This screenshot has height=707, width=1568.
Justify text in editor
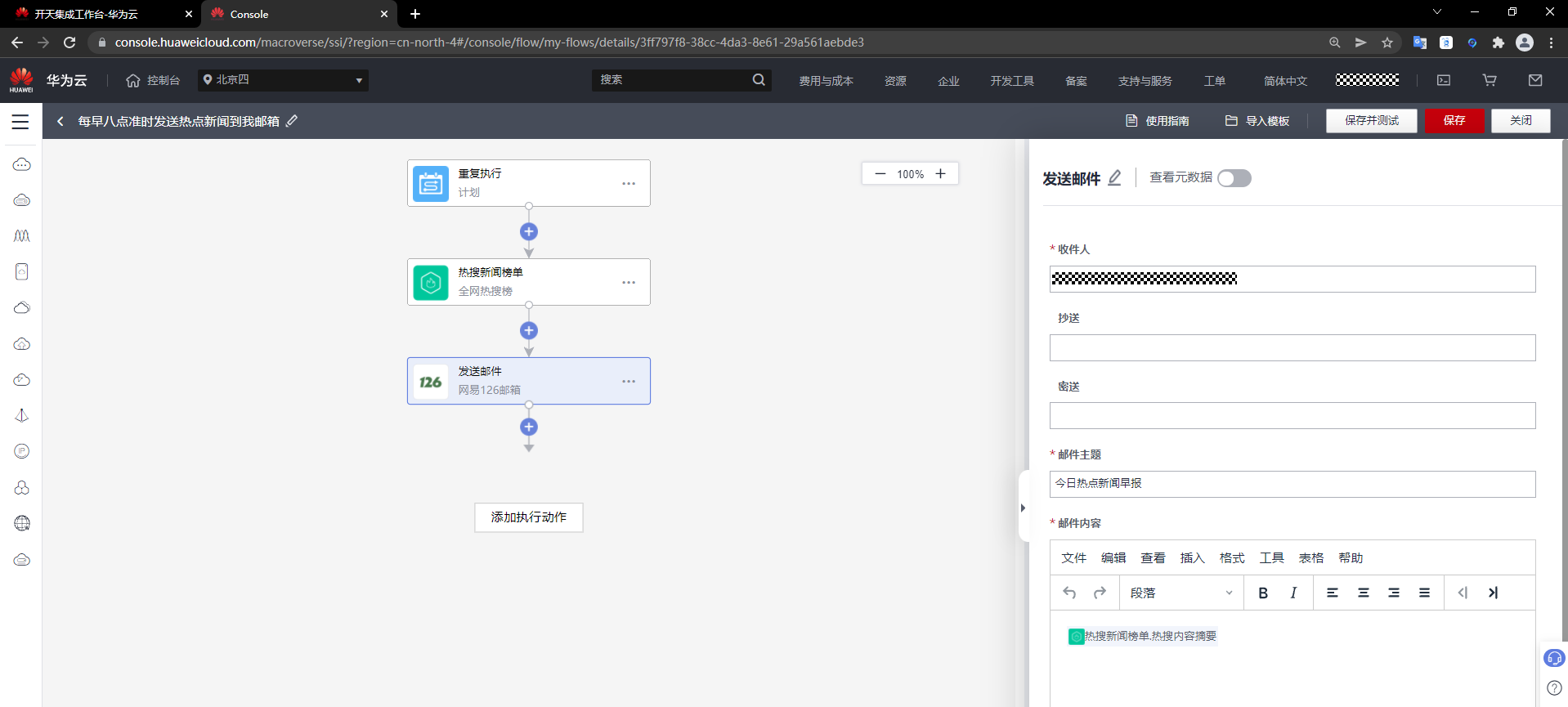[x=1424, y=593]
